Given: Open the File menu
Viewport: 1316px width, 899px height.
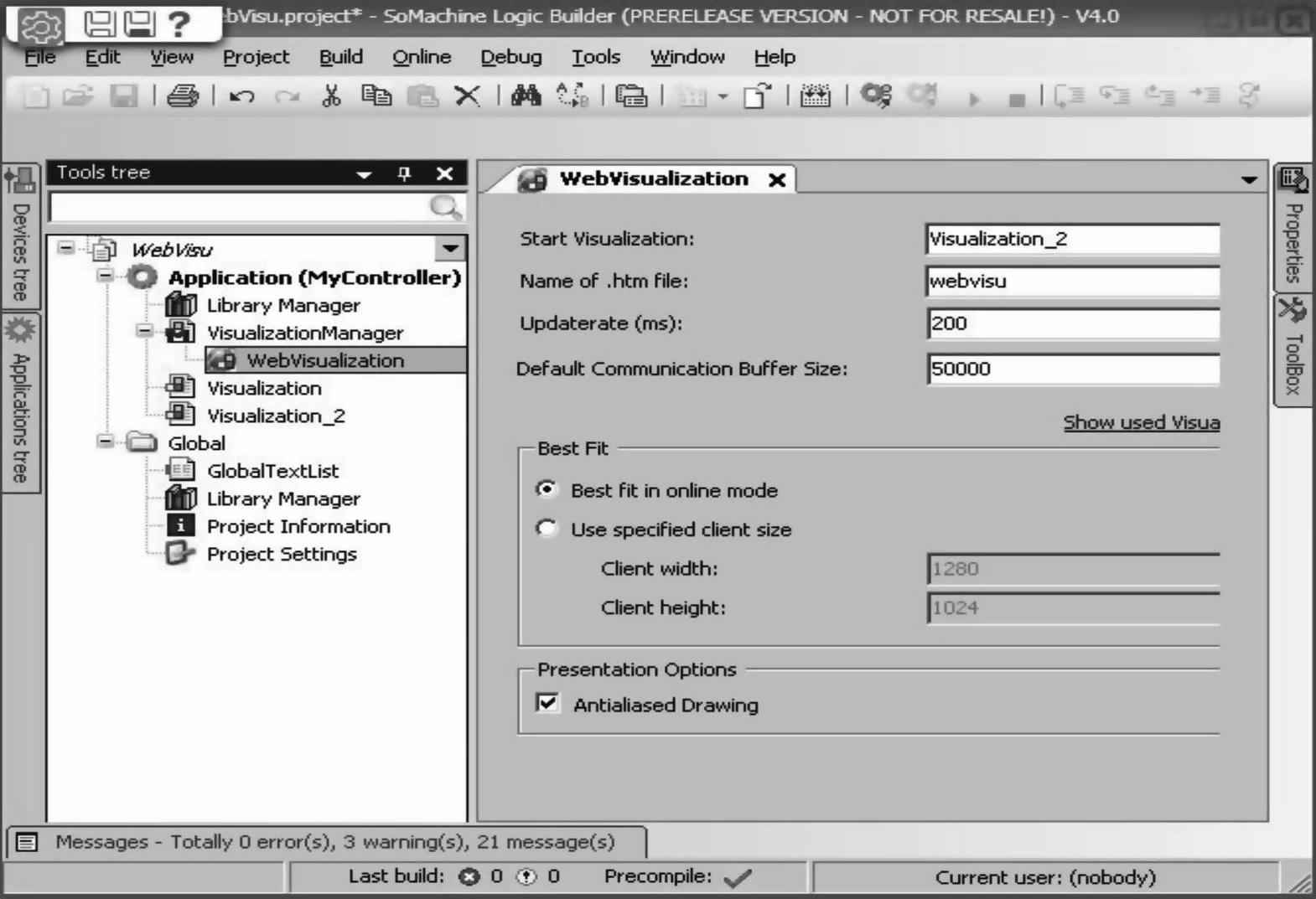Looking at the screenshot, I should point(39,57).
